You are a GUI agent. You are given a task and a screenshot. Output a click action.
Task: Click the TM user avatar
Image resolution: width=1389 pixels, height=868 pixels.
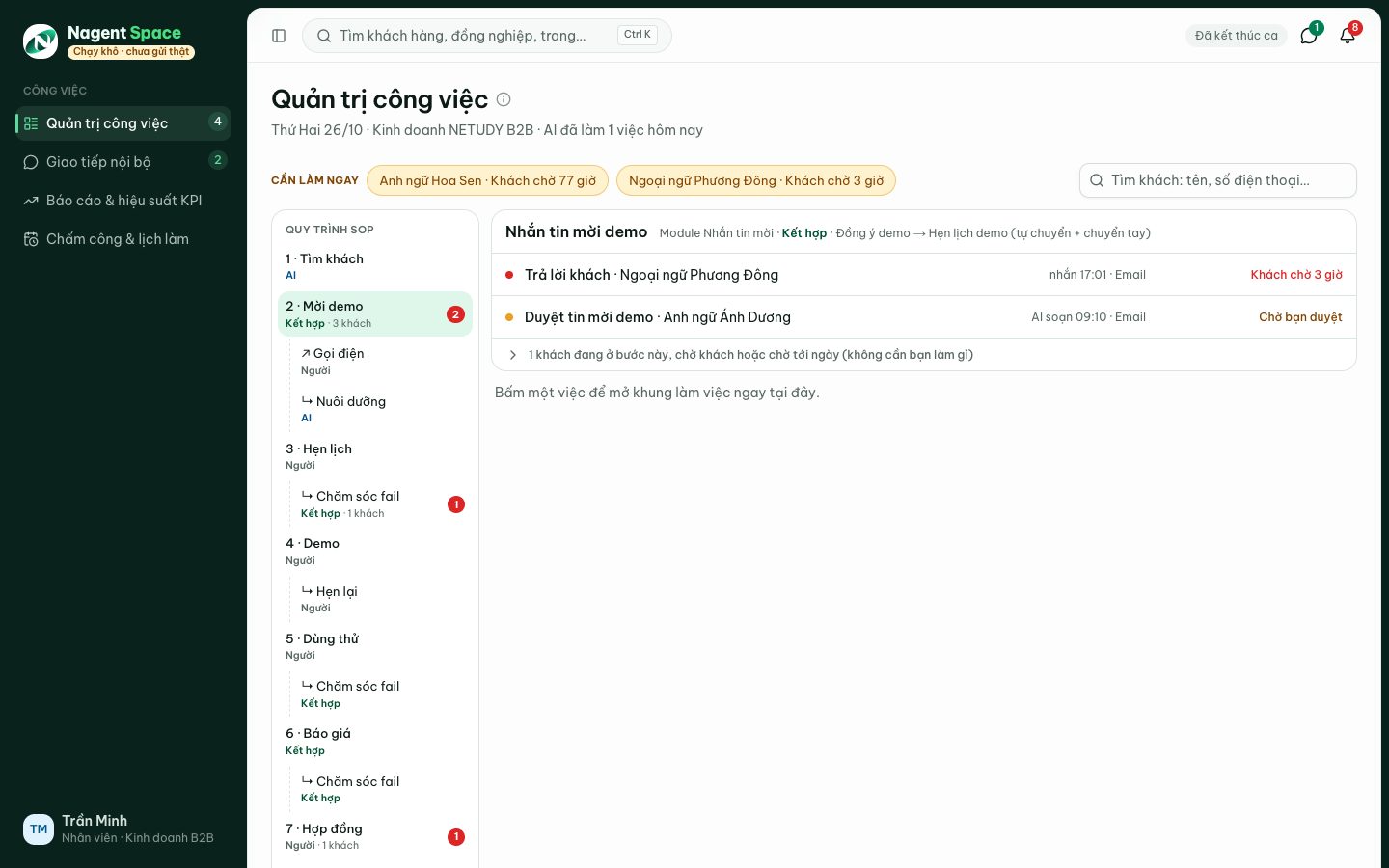tap(39, 829)
